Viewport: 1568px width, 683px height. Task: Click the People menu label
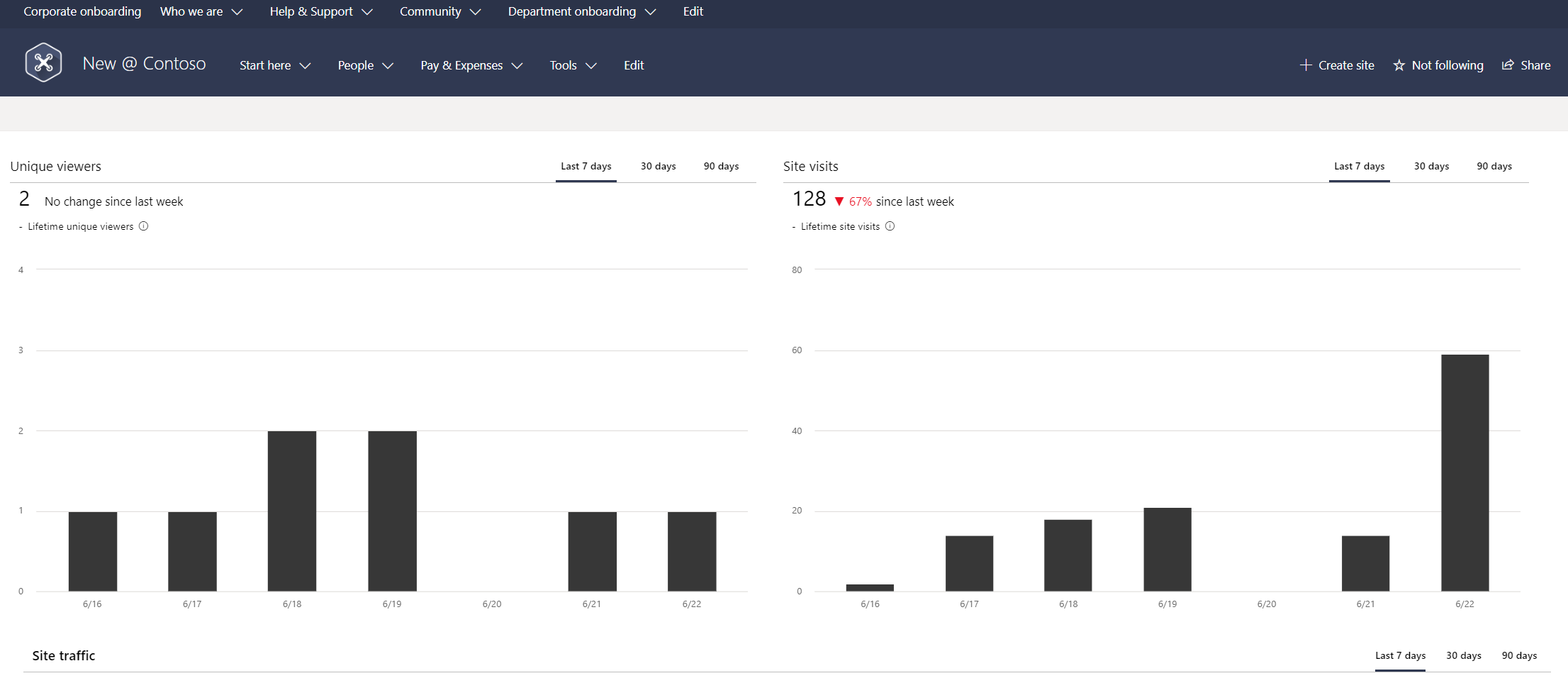[x=356, y=65]
